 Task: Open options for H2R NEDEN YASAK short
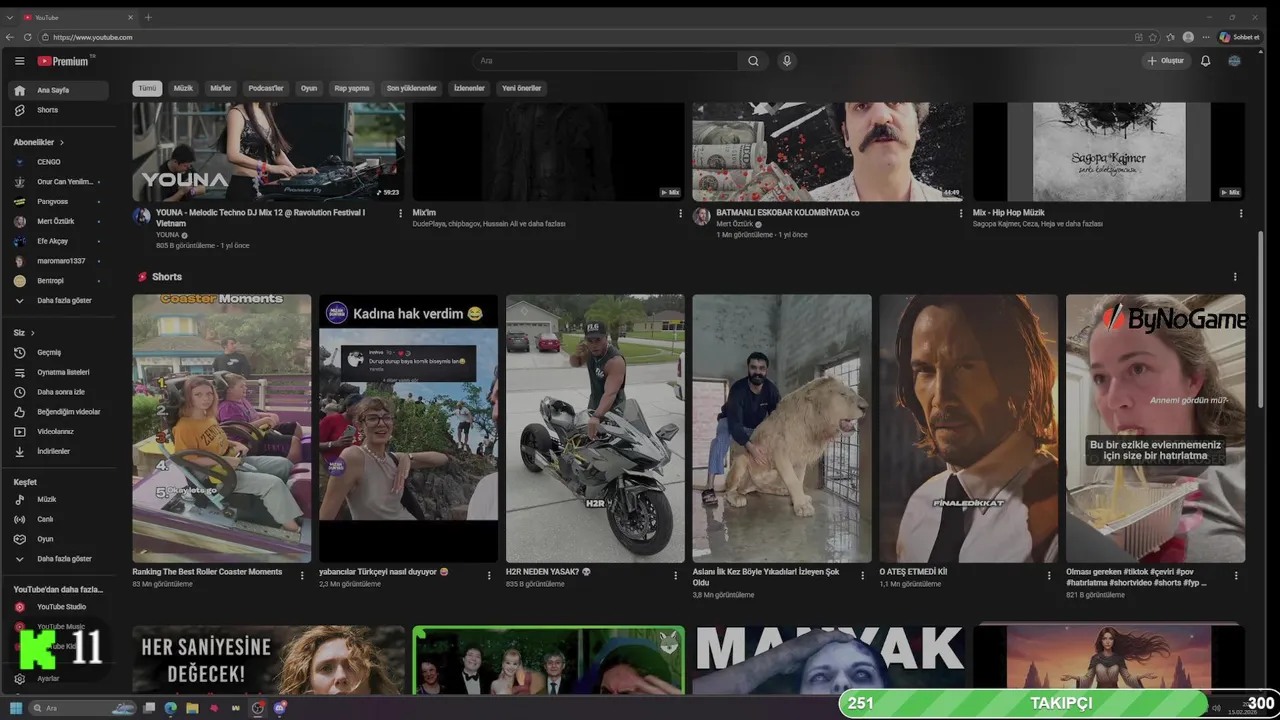coord(676,576)
